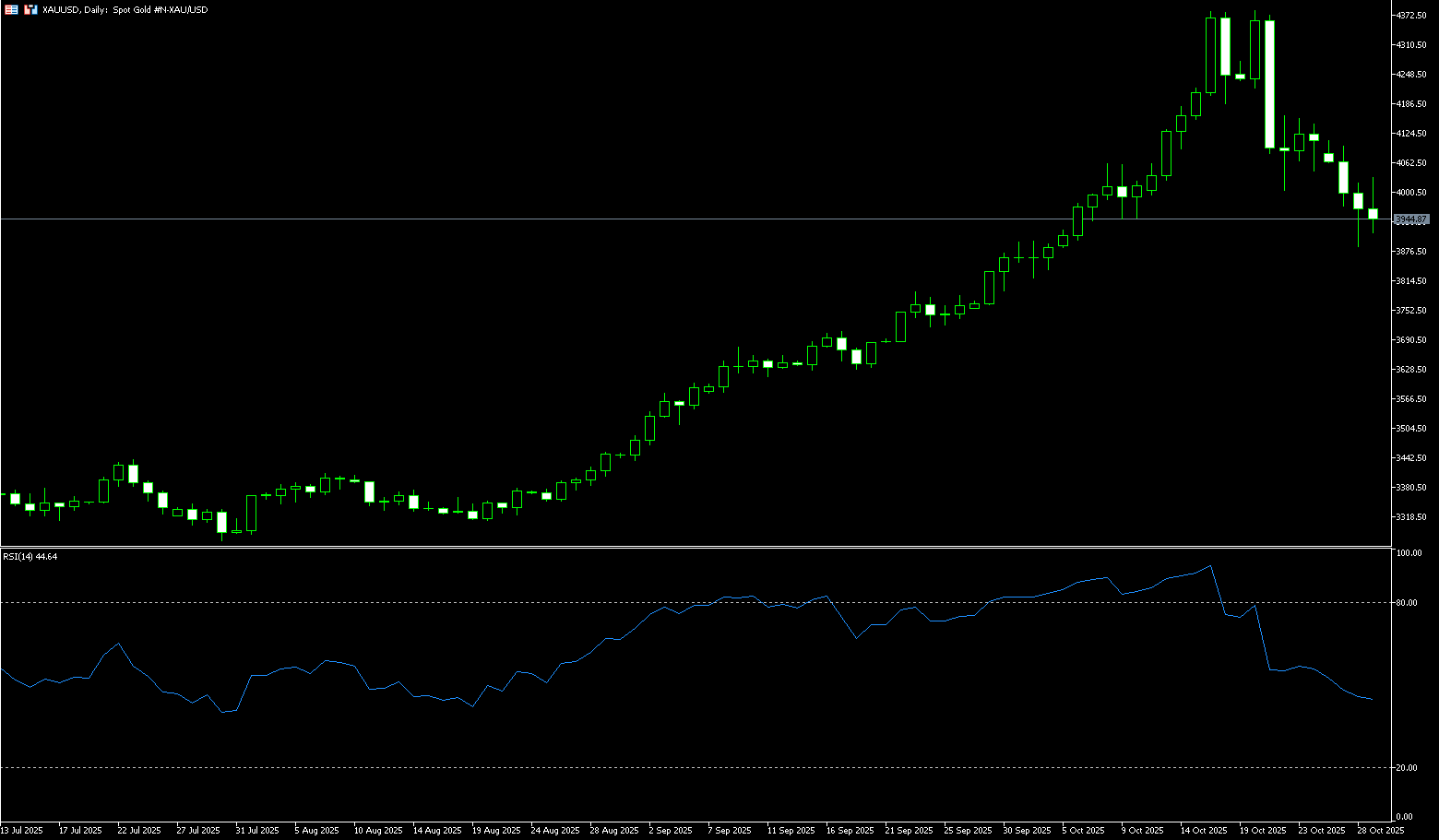
Task: Click the 28 Oct 2025 date label
Action: click(x=1381, y=831)
